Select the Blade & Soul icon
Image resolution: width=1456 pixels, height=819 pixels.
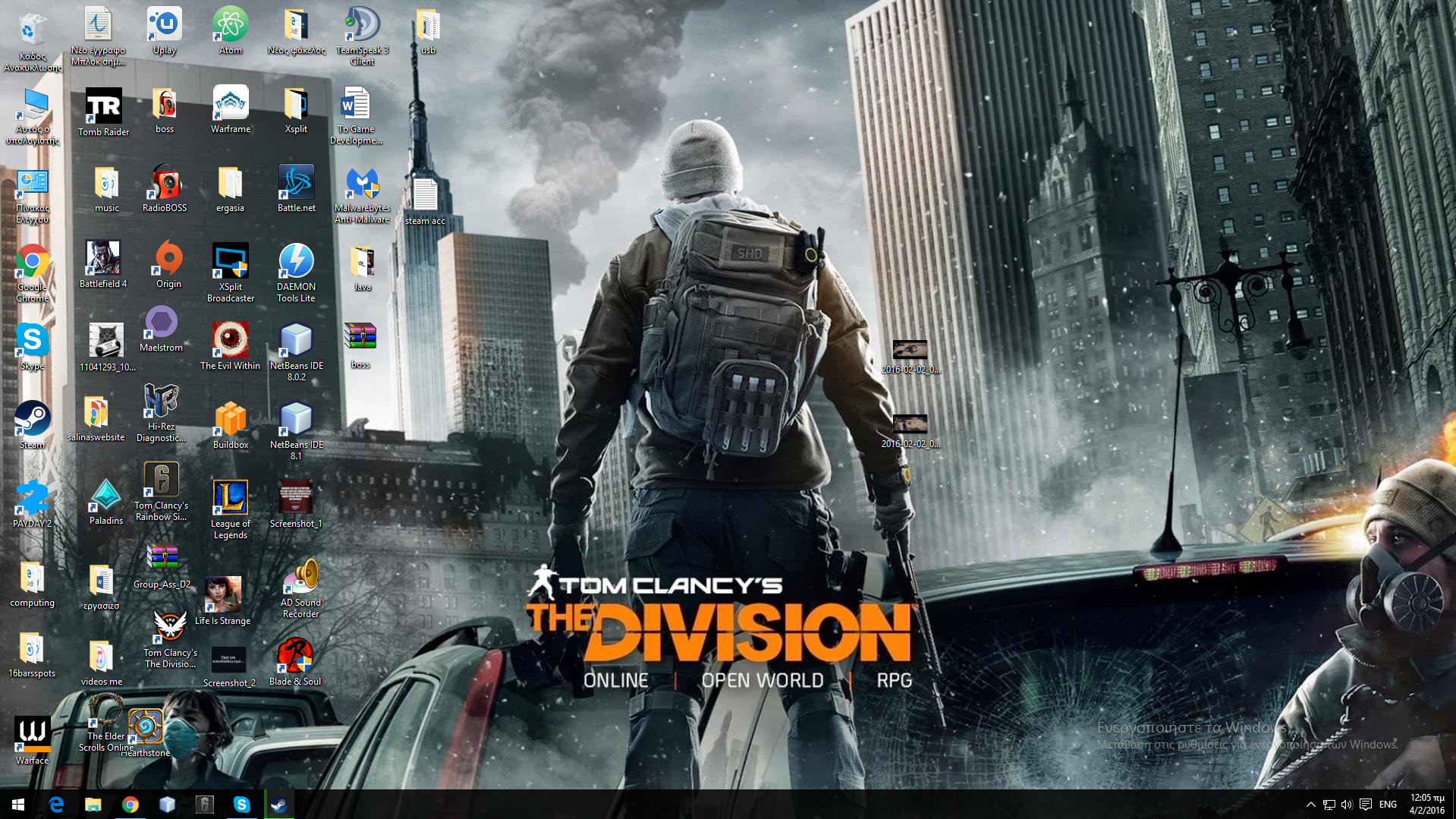pyautogui.click(x=295, y=663)
